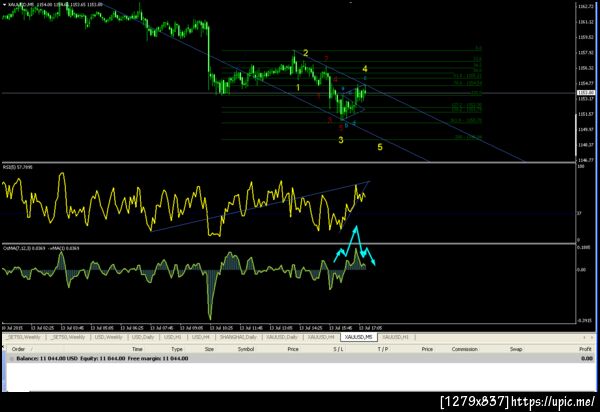
Task: Select the XAUUSD,Daily chart tab
Action: [282, 337]
